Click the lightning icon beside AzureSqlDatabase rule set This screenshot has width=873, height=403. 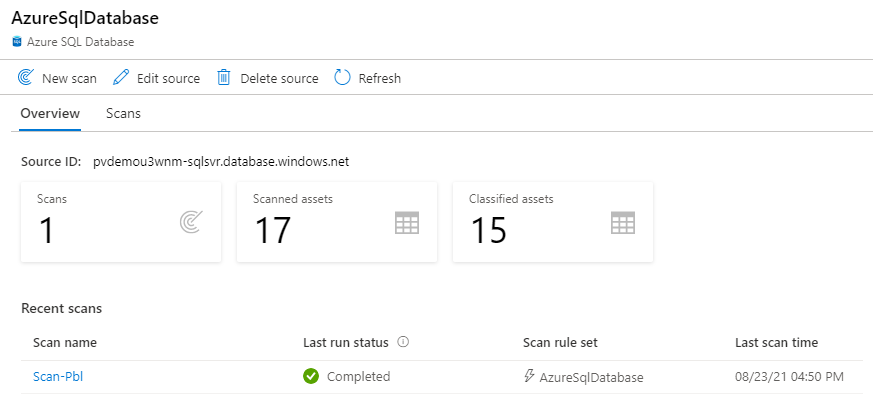click(x=529, y=376)
